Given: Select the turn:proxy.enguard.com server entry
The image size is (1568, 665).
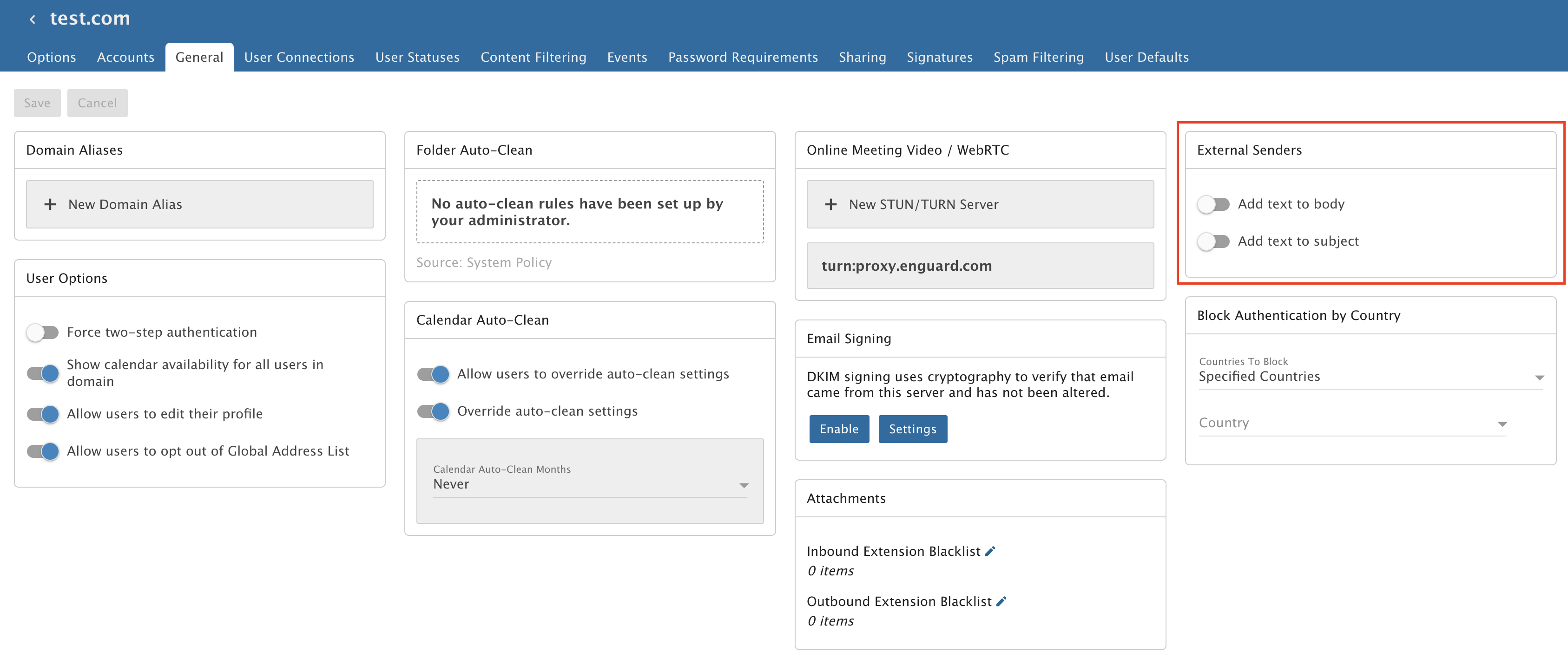Looking at the screenshot, I should pos(979,266).
